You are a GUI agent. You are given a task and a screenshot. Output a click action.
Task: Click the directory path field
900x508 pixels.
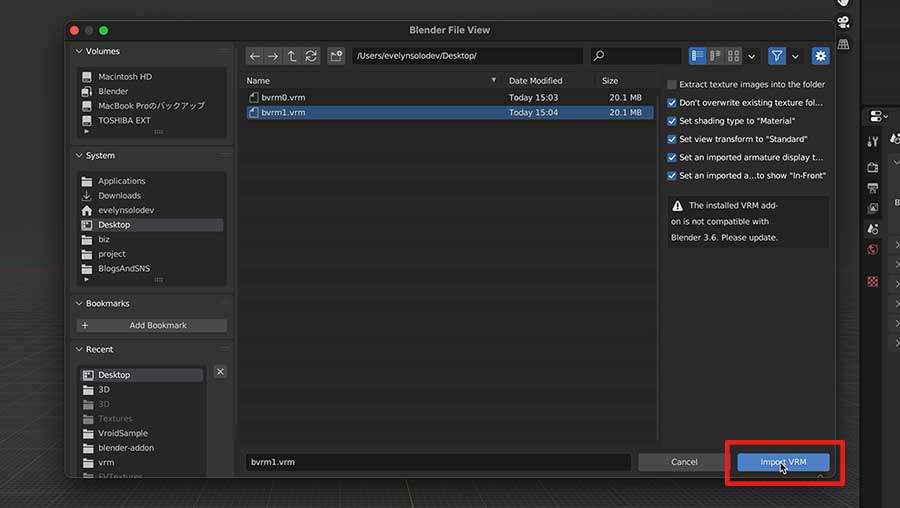(x=468, y=56)
